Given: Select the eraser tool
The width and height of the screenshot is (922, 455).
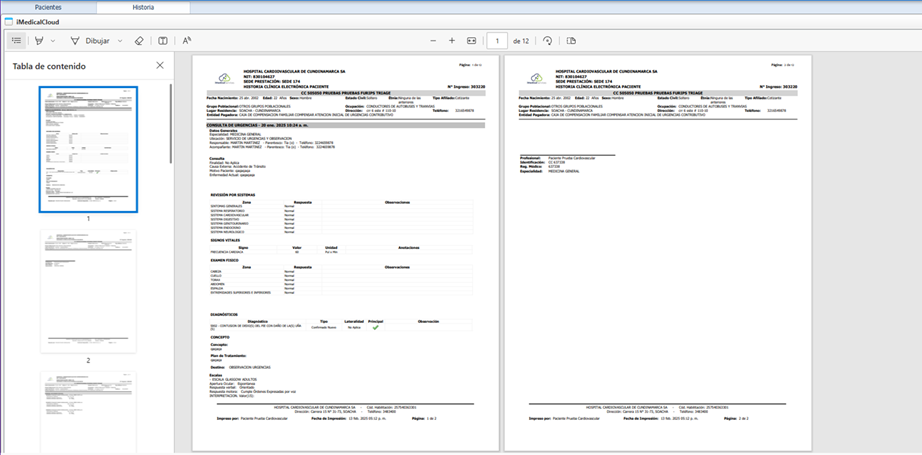Looking at the screenshot, I should 139,41.
